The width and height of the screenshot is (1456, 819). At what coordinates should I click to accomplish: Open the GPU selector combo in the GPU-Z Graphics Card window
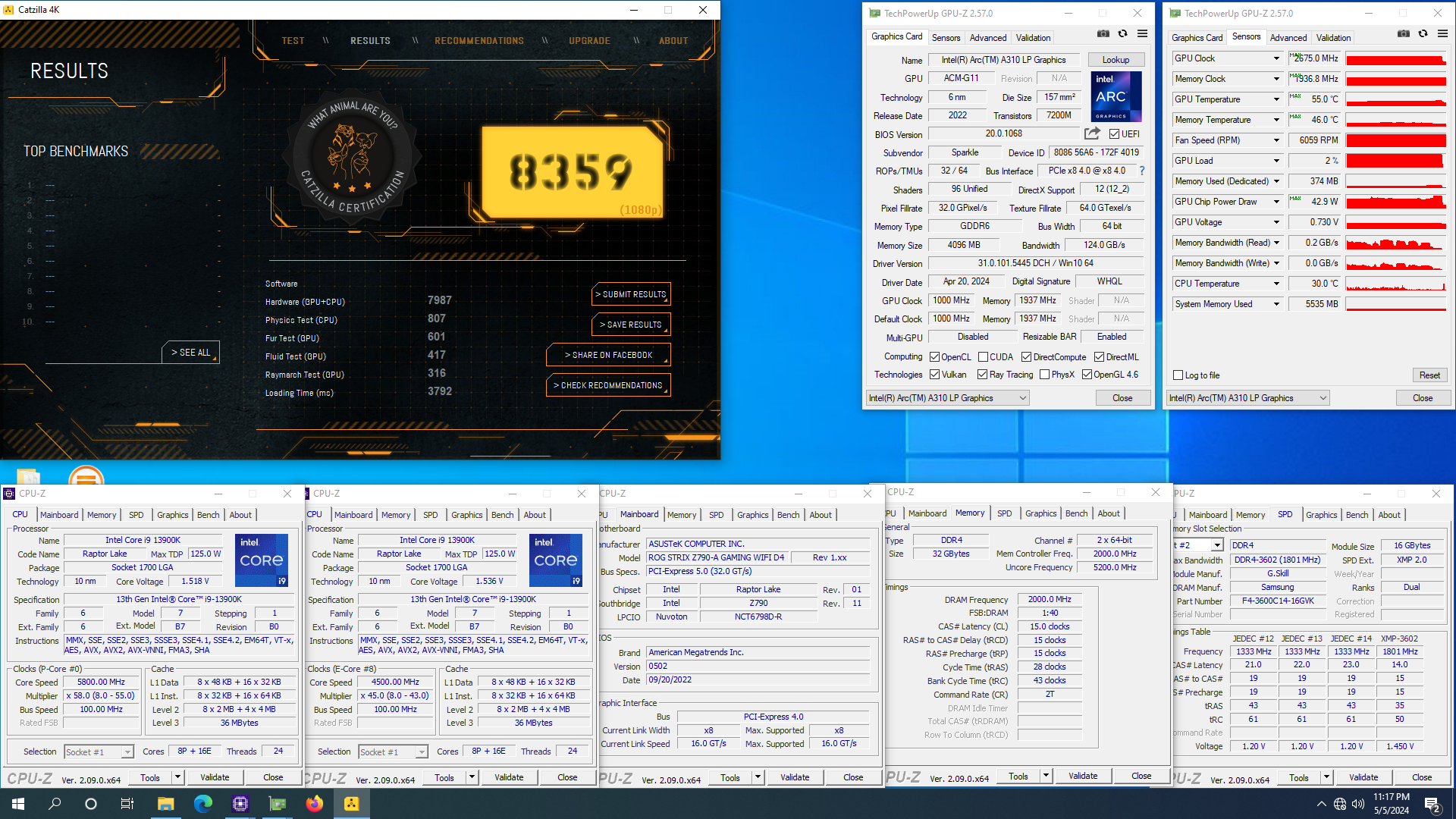point(947,398)
